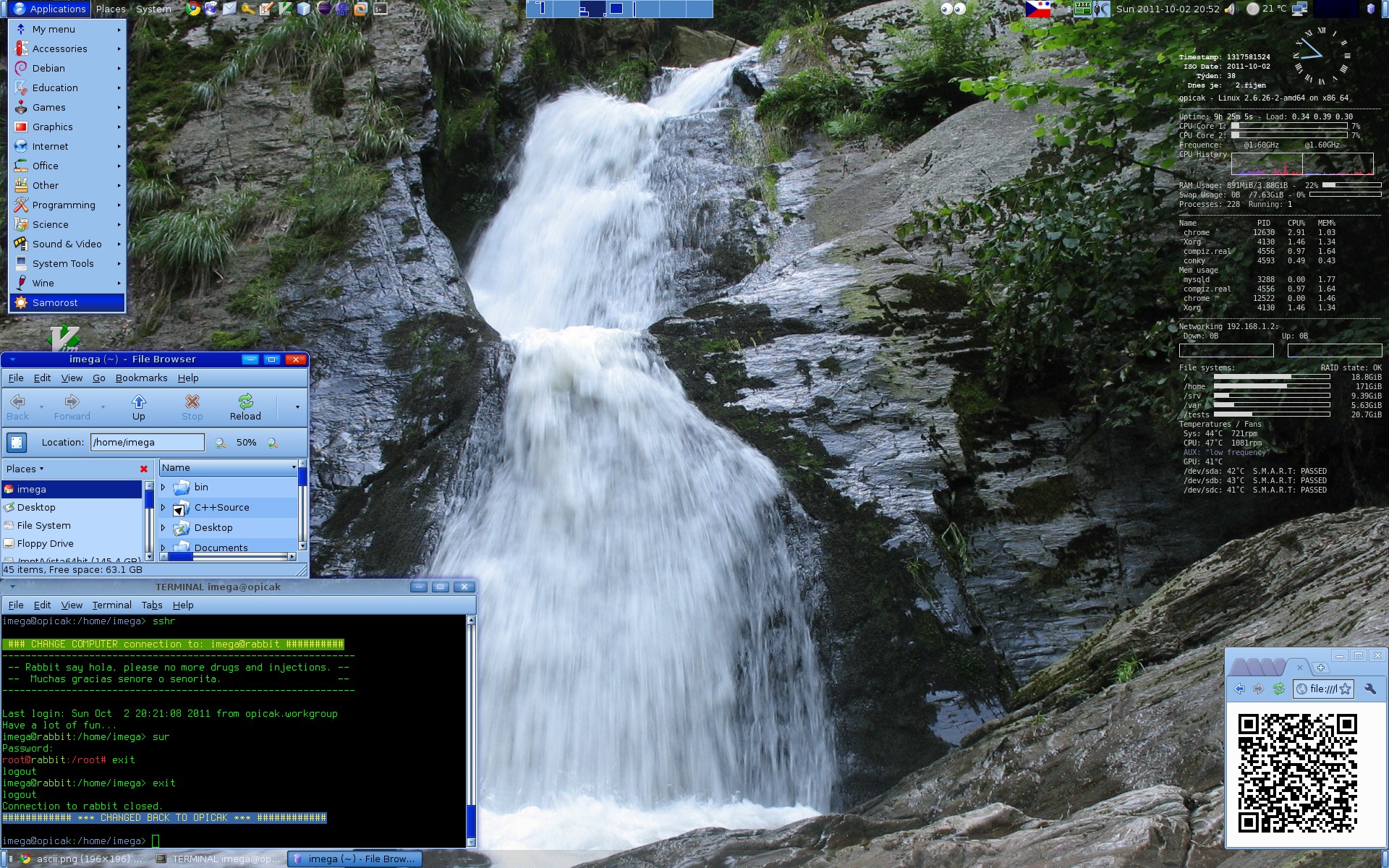Viewport: 1389px width, 868px height.
Task: Expand the C++Source folder tree row
Action: pyautogui.click(x=163, y=508)
